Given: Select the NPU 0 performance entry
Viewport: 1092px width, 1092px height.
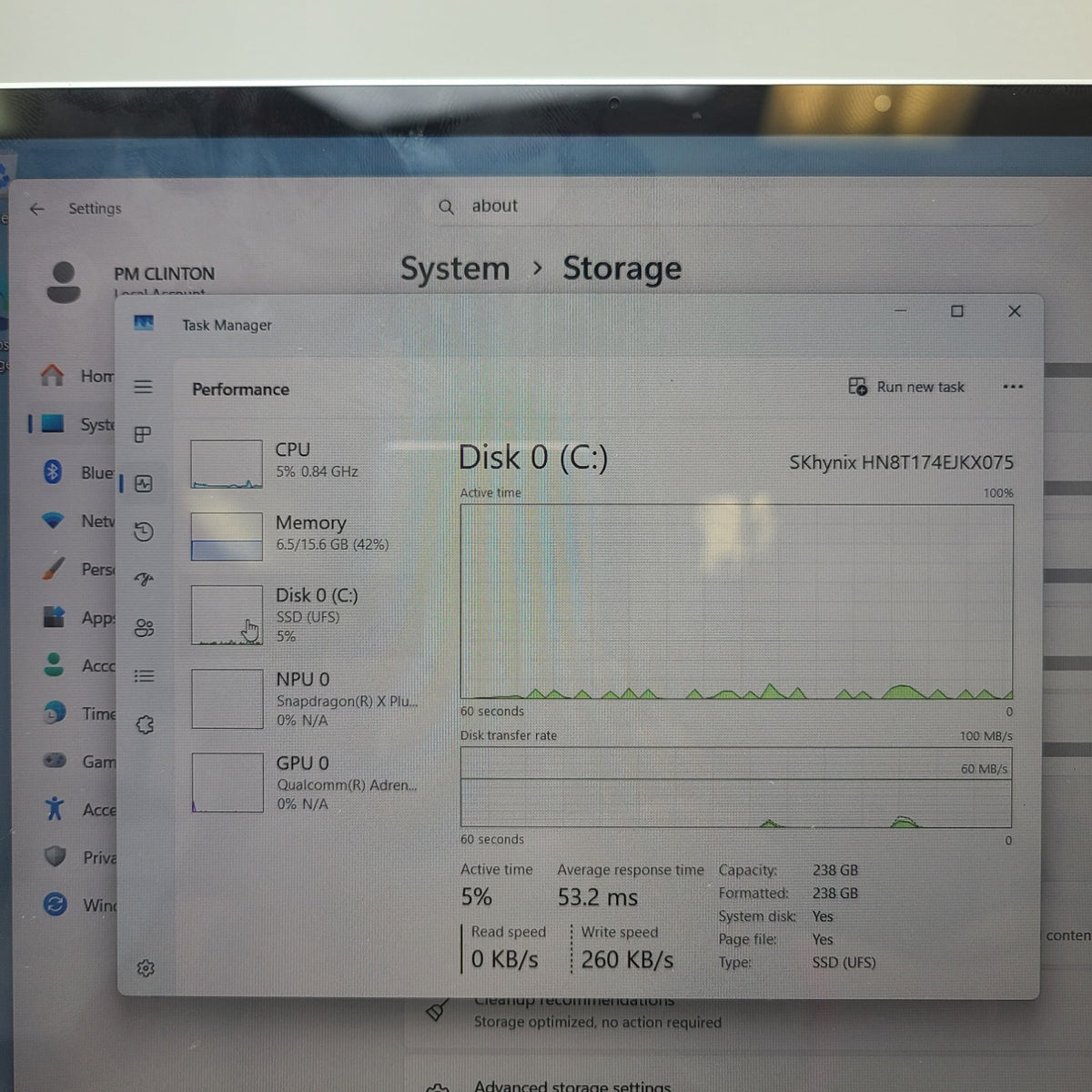Looking at the screenshot, I should tap(305, 699).
